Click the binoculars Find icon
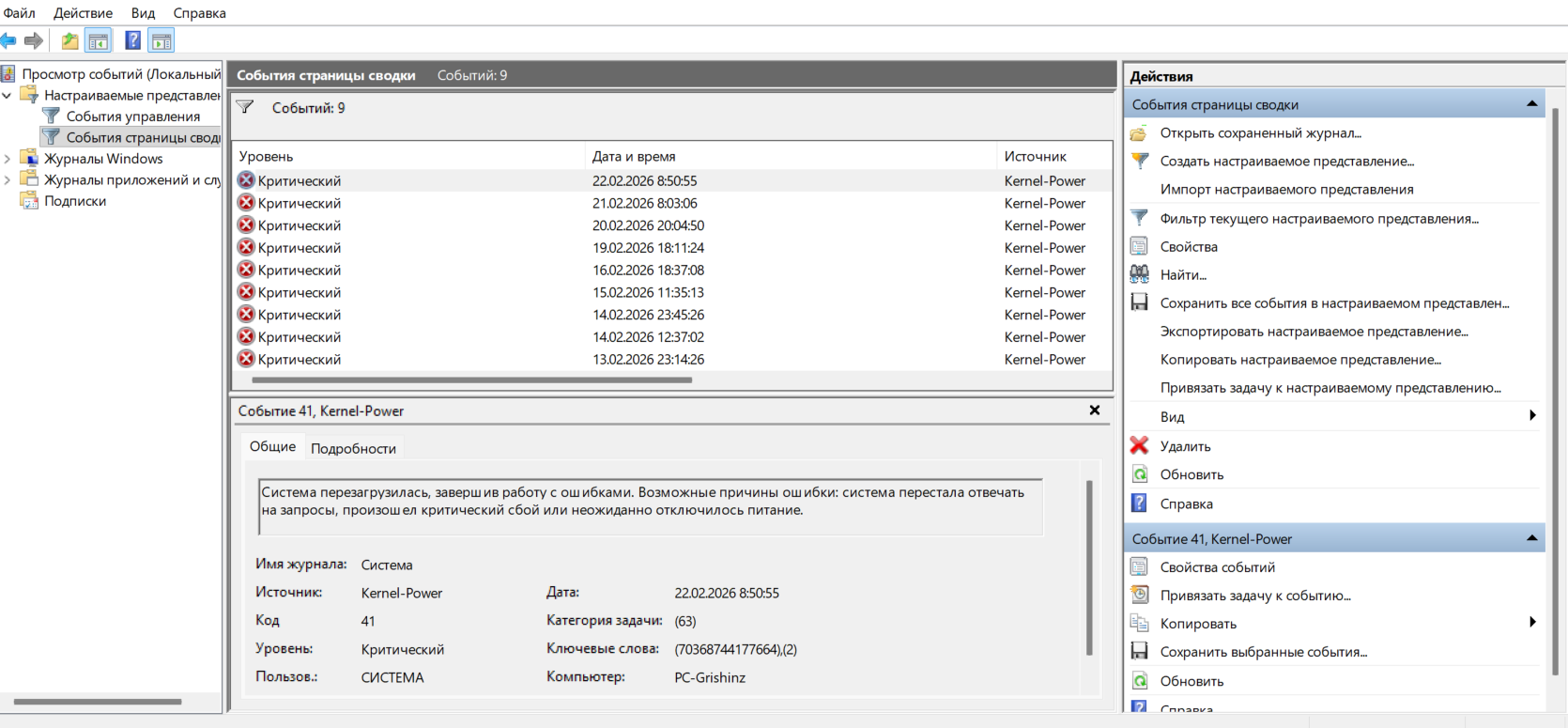Screen dimensions: 1568x728 (x=1139, y=274)
